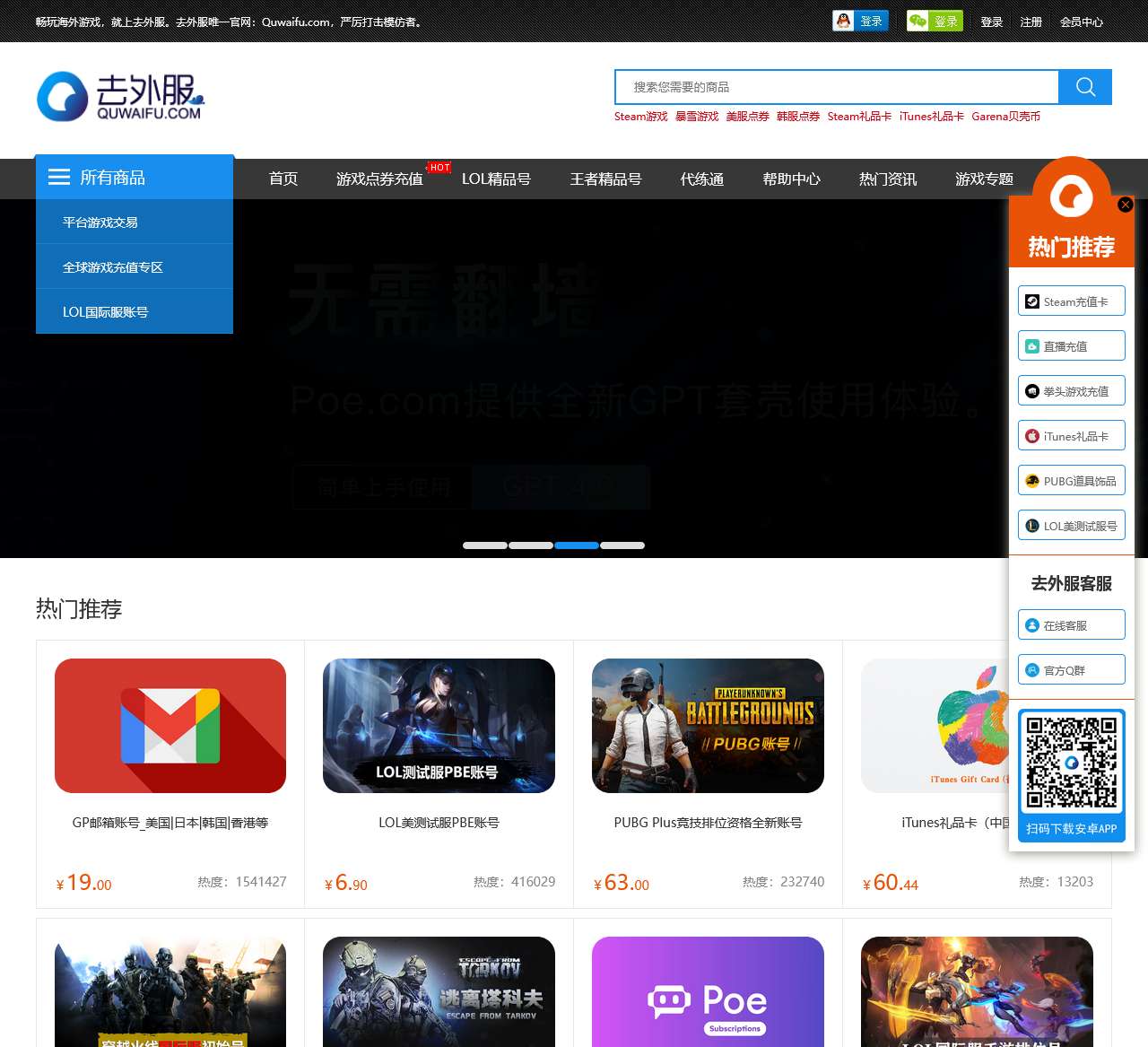This screenshot has height=1047, width=1148.
Task: Open the 逃离塔科夫 product image
Action: 439,991
